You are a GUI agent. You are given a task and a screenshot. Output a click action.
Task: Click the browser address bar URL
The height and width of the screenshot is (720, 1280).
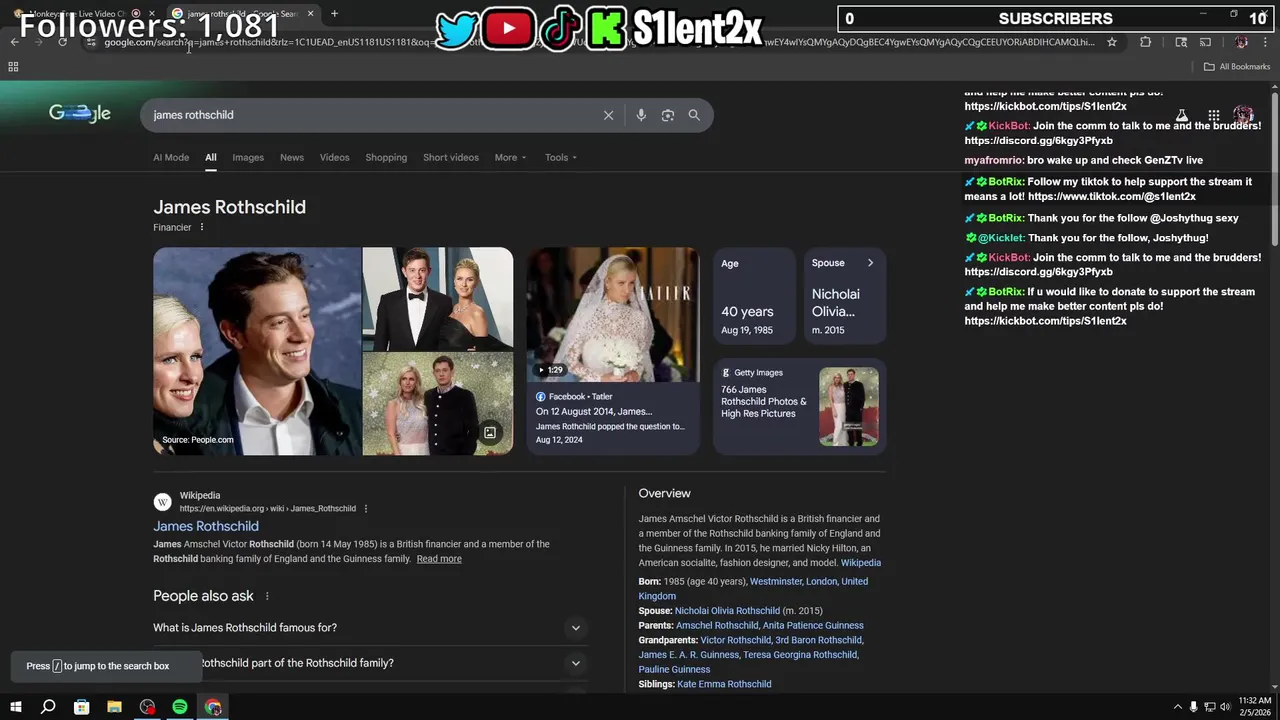[x=598, y=42]
